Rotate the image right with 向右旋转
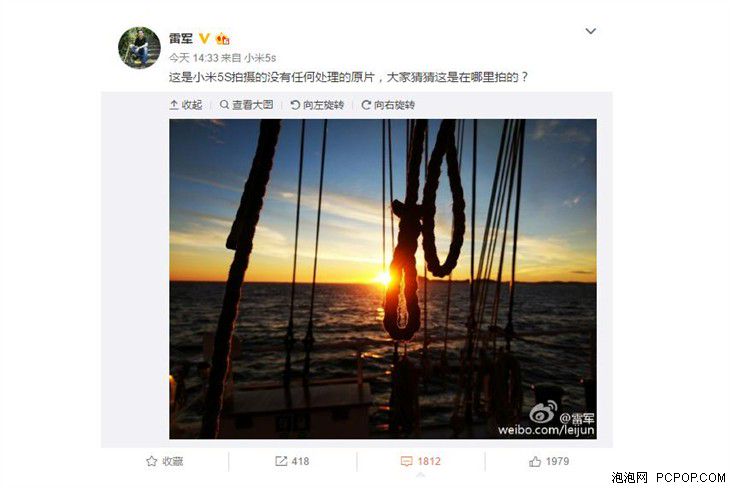730x488 pixels. [x=388, y=105]
